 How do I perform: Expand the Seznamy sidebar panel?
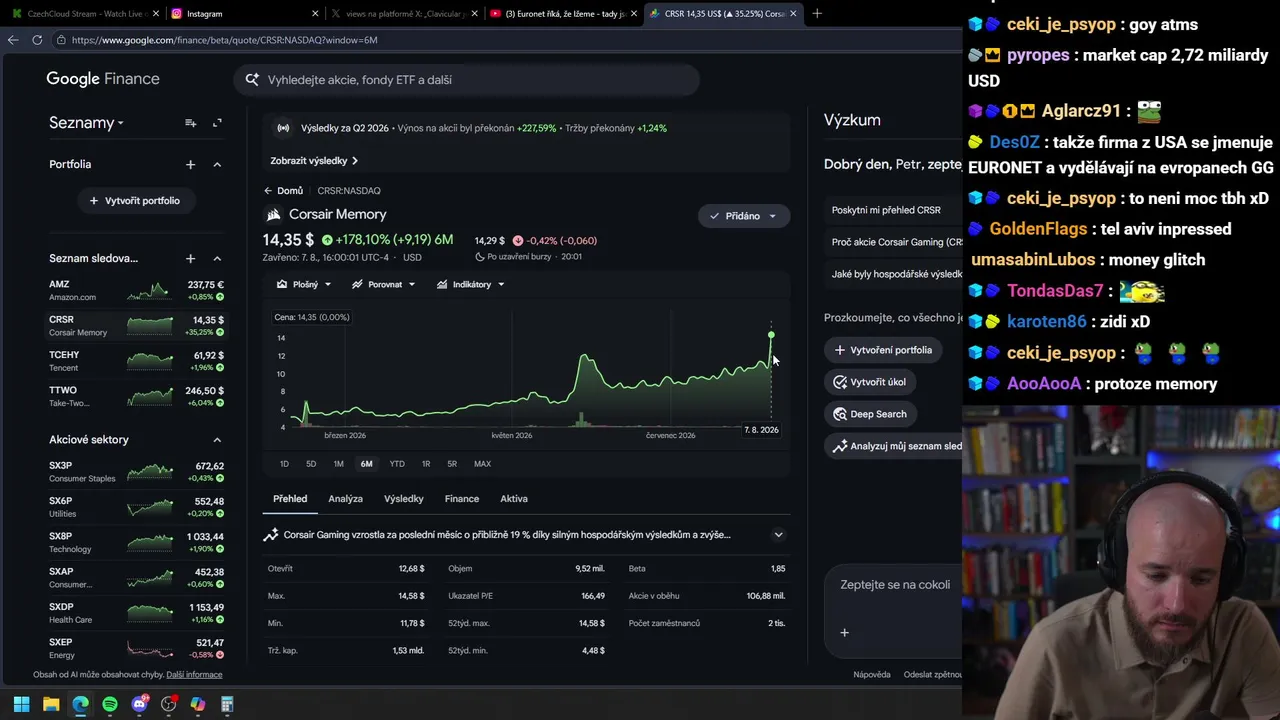click(217, 123)
